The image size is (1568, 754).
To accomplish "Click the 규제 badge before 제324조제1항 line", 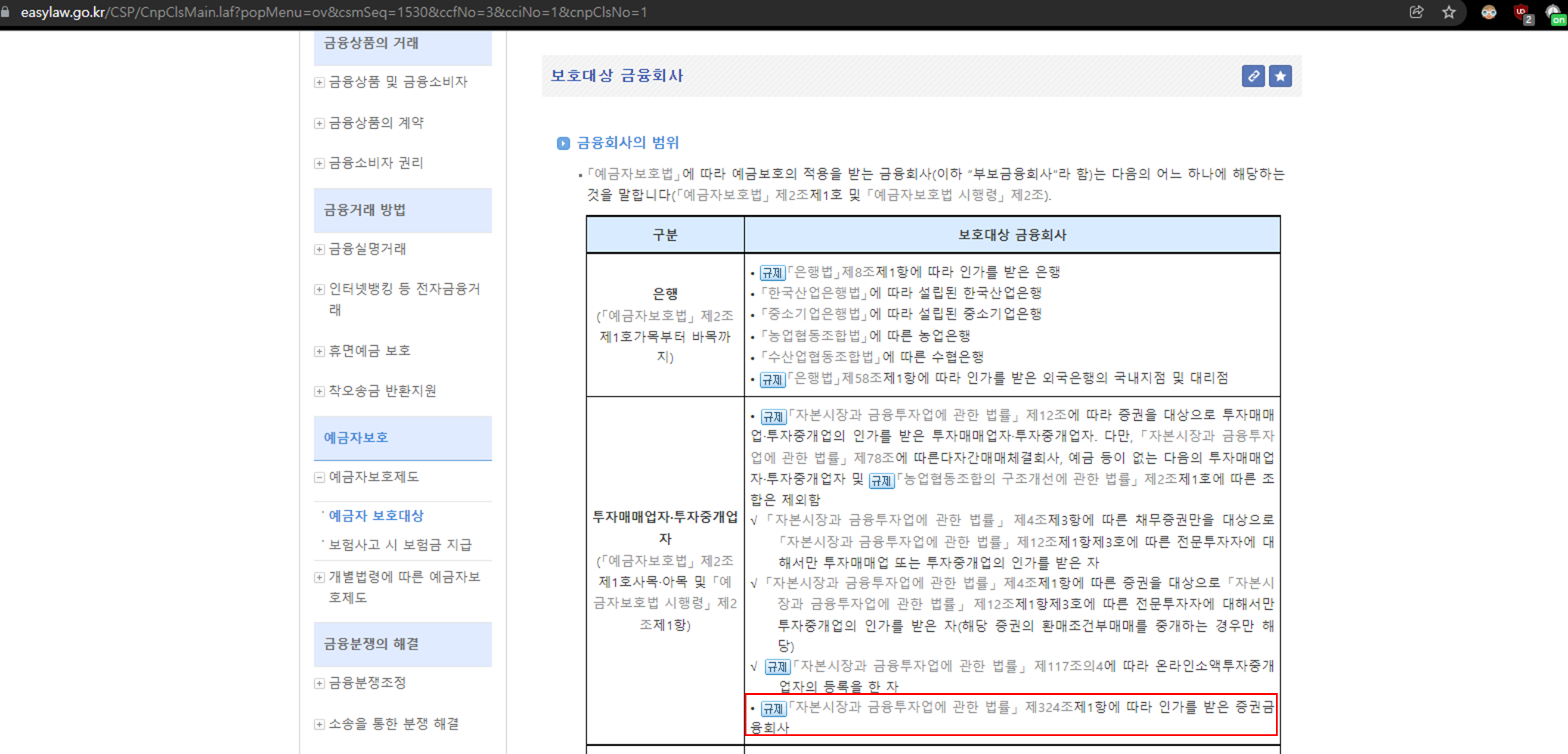I will tap(773, 708).
